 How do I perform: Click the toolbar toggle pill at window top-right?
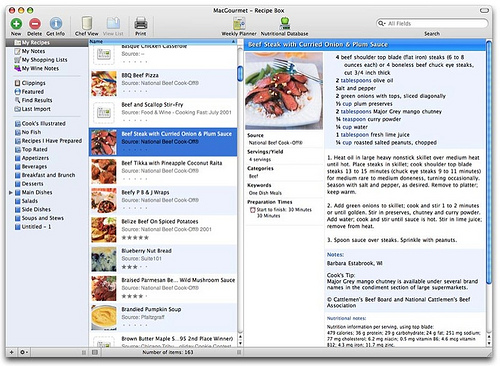(484, 10)
